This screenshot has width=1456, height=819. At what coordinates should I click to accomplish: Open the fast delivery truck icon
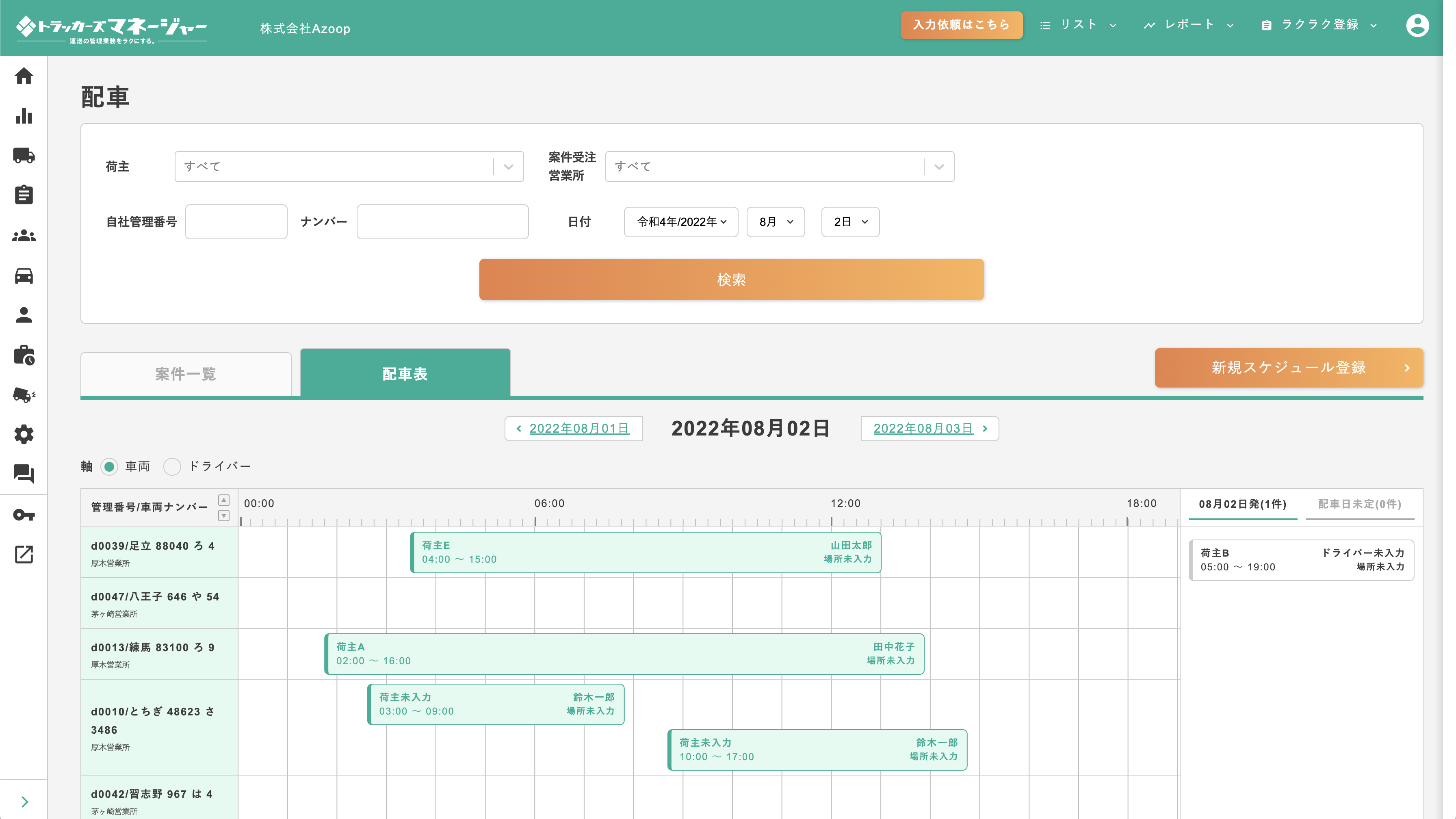pyautogui.click(x=24, y=394)
